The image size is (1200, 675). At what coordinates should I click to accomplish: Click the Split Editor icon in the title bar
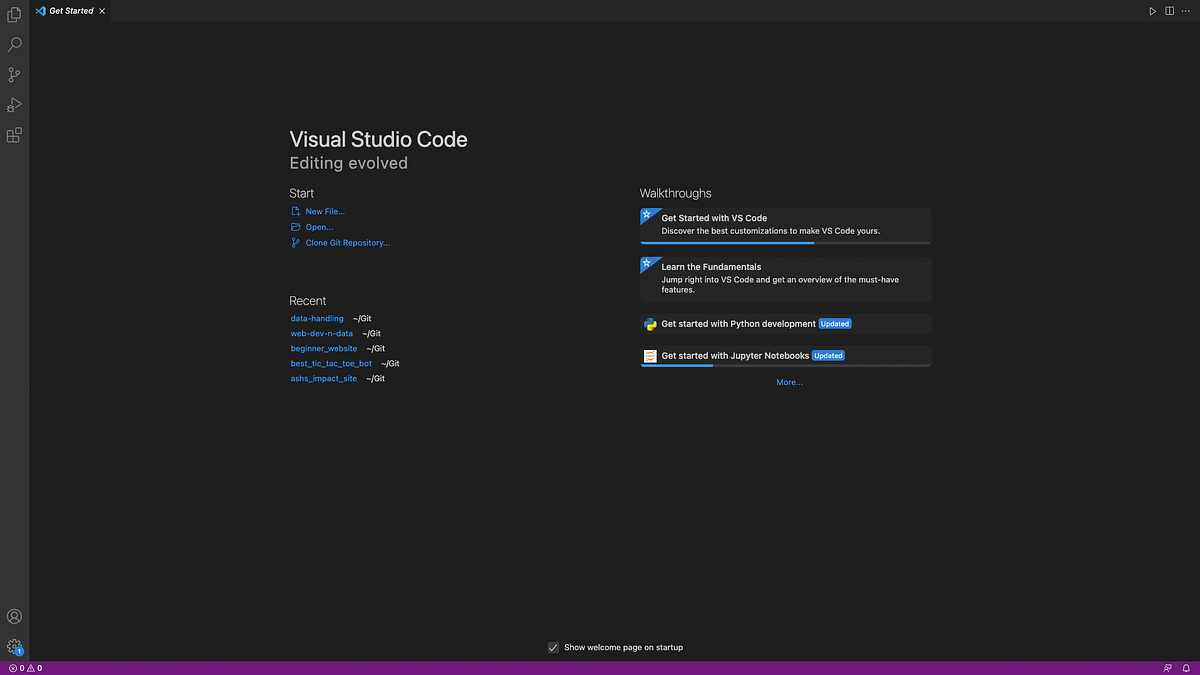tap(1168, 10)
